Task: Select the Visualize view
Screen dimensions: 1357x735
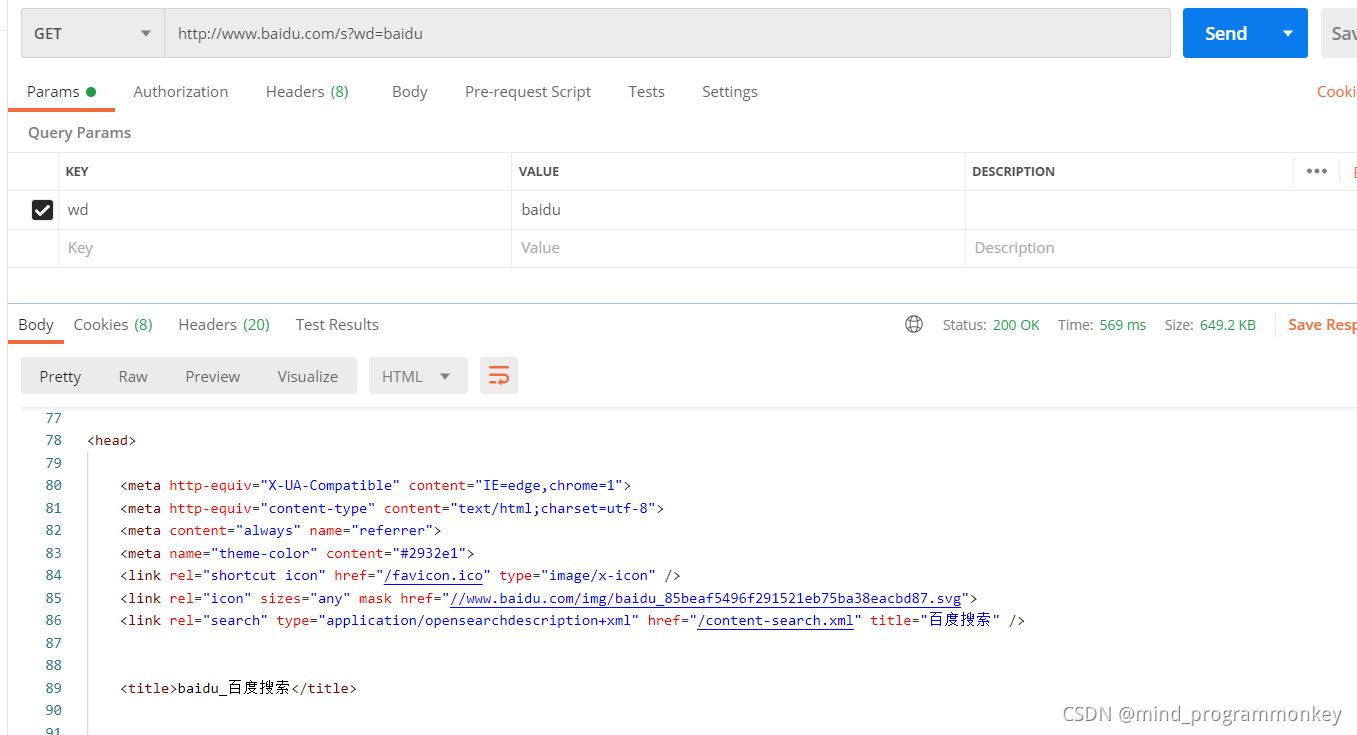Action: pos(308,376)
